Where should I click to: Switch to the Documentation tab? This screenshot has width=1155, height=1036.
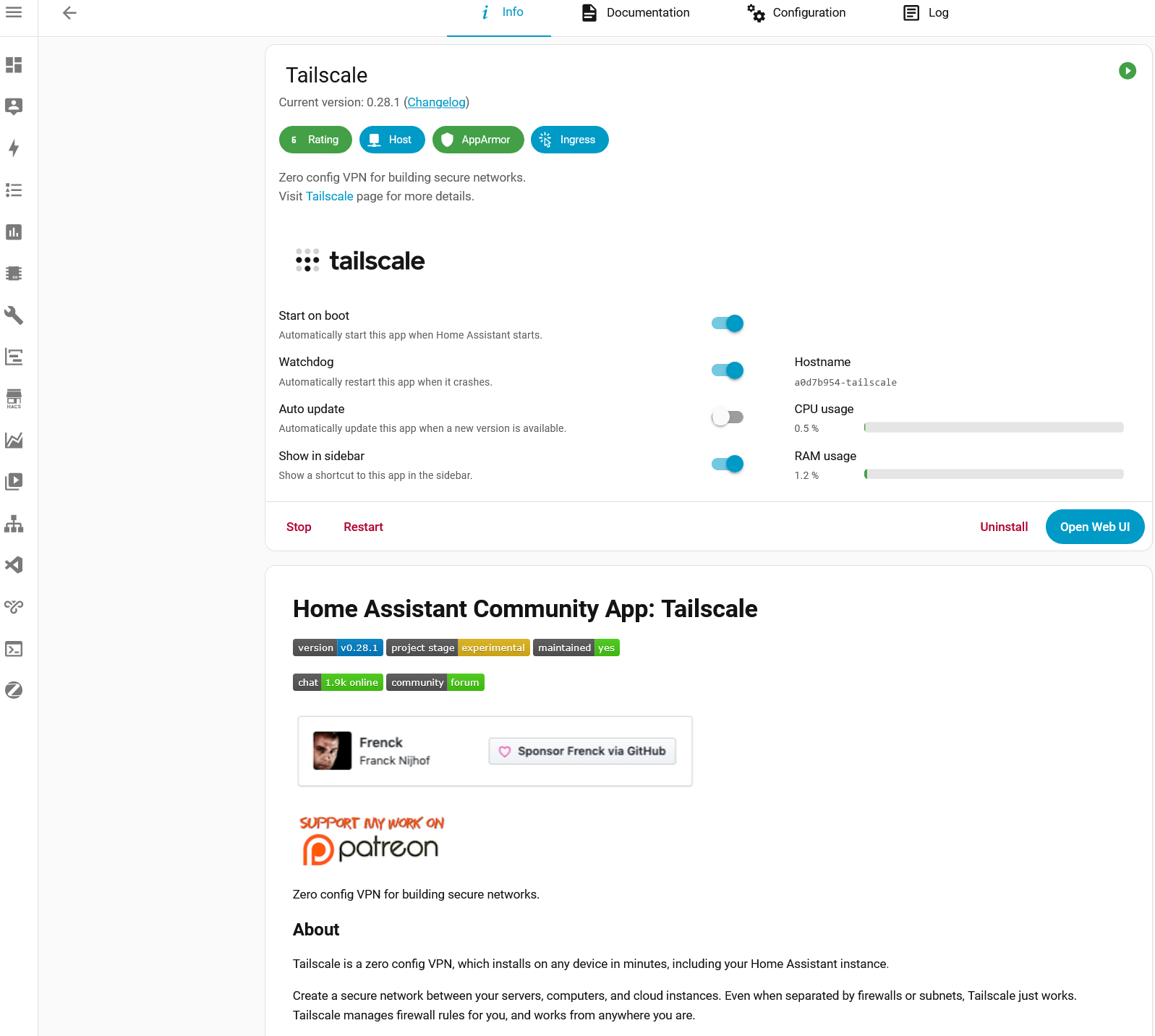point(636,13)
